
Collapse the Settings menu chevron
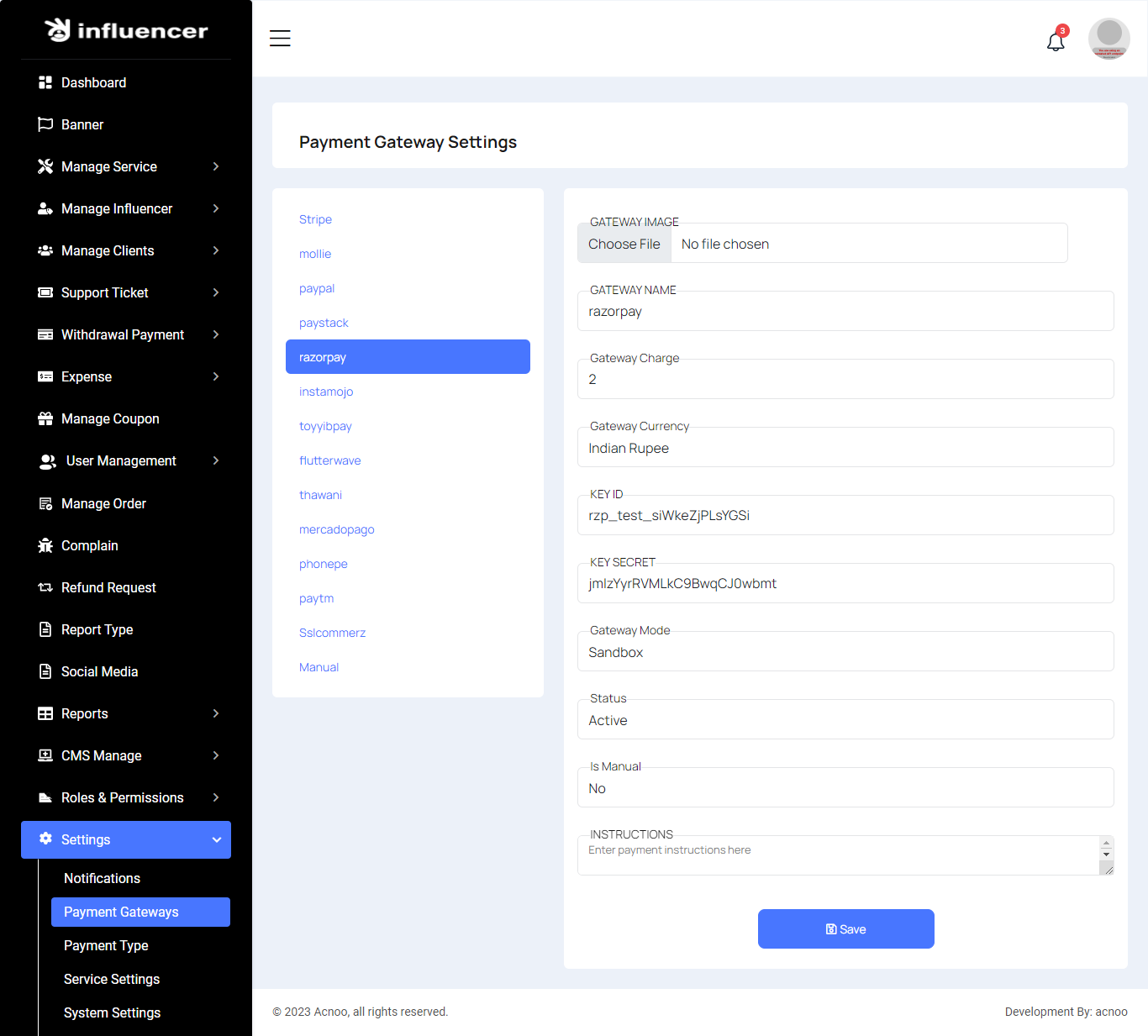[x=216, y=839]
